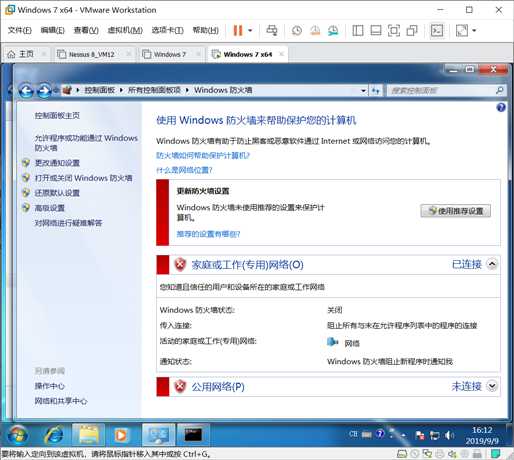Screen dimensions: 514x460
Task: Toggle the thumbnail bar view icon
Action: coord(376,31)
